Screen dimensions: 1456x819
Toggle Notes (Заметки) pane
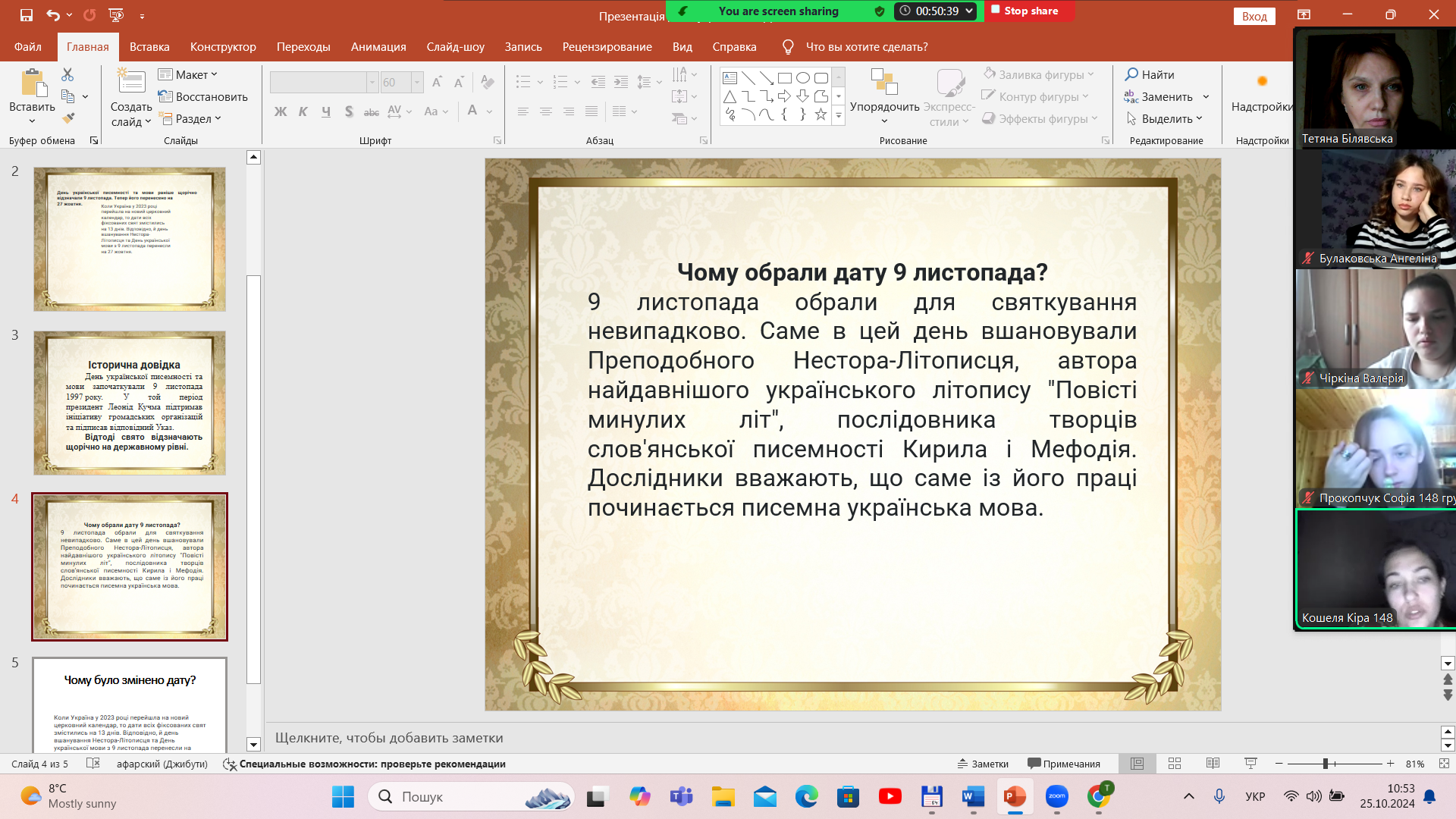pyautogui.click(x=983, y=764)
